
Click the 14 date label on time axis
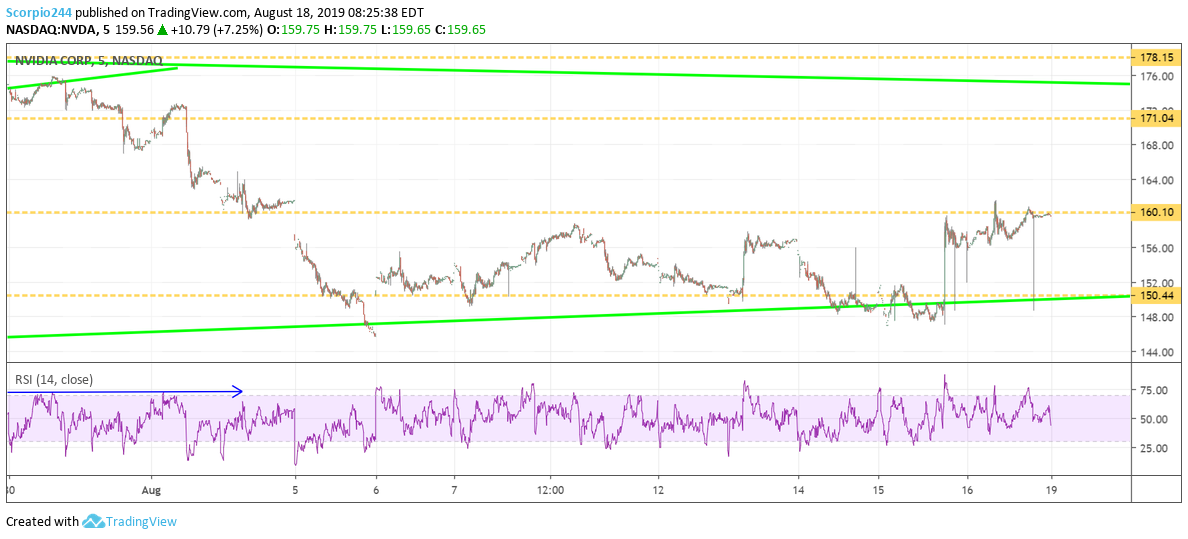(x=799, y=490)
